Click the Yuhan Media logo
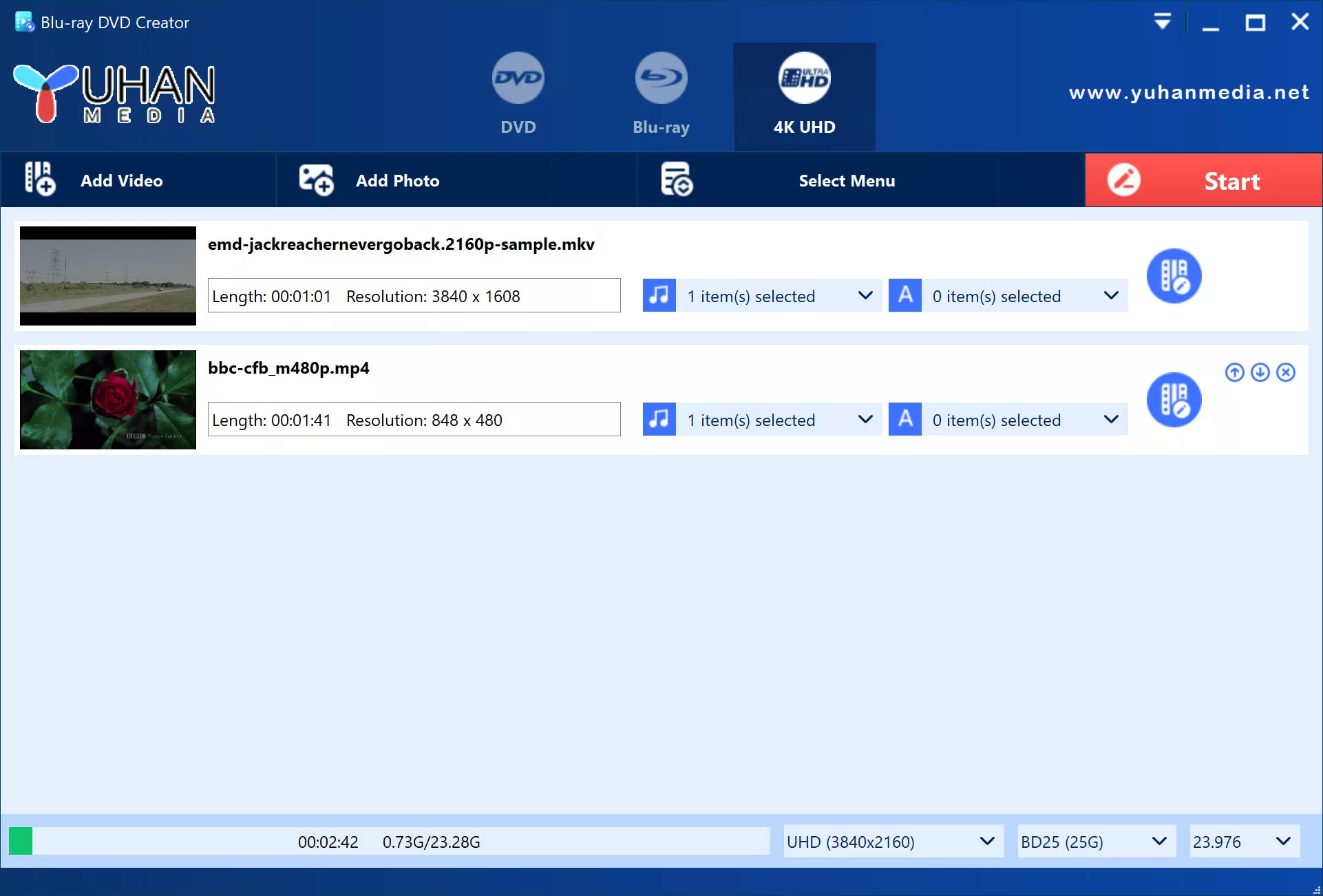This screenshot has width=1323, height=896. click(x=114, y=94)
